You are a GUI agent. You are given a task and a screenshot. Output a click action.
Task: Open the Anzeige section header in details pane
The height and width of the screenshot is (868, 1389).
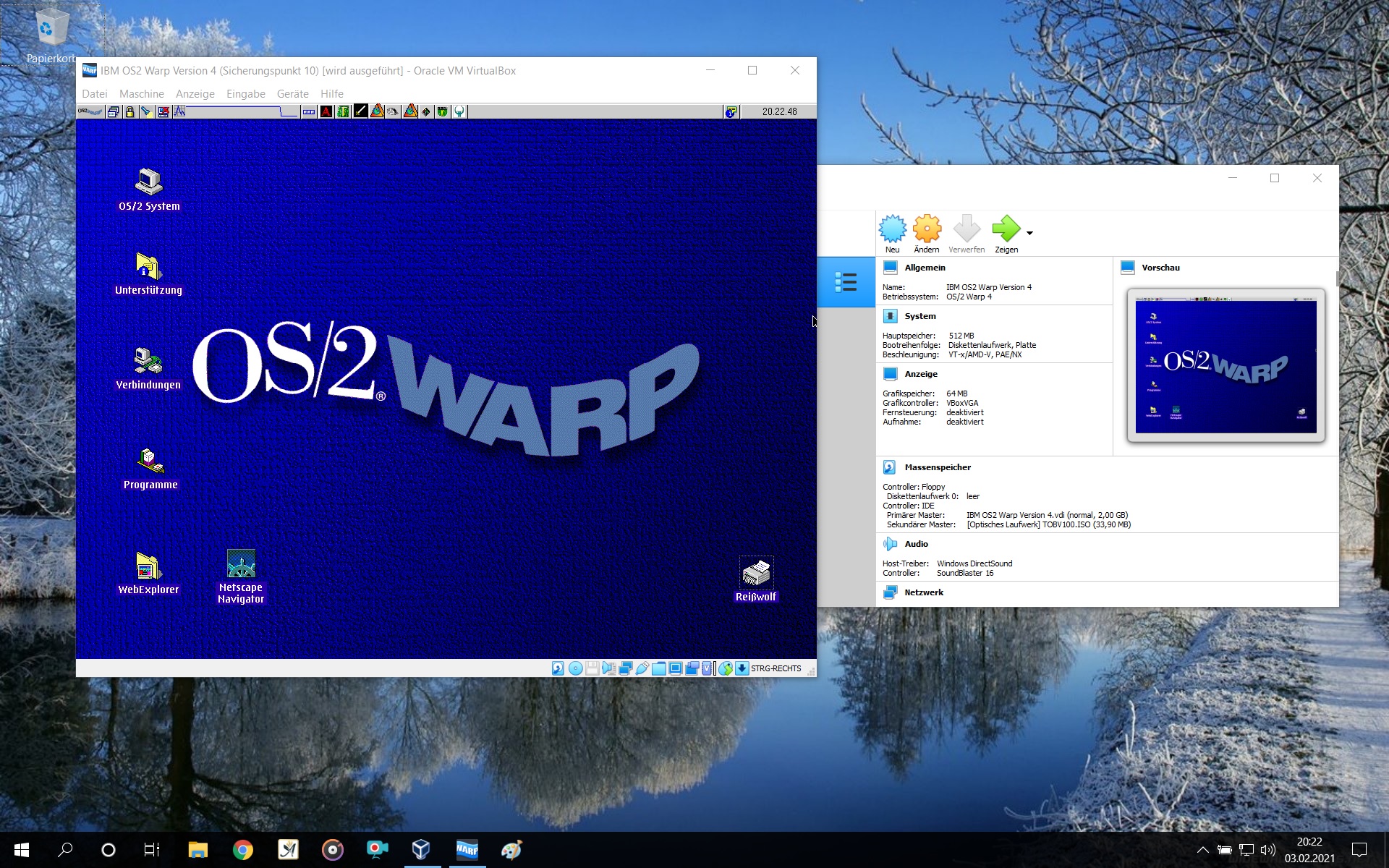[921, 374]
